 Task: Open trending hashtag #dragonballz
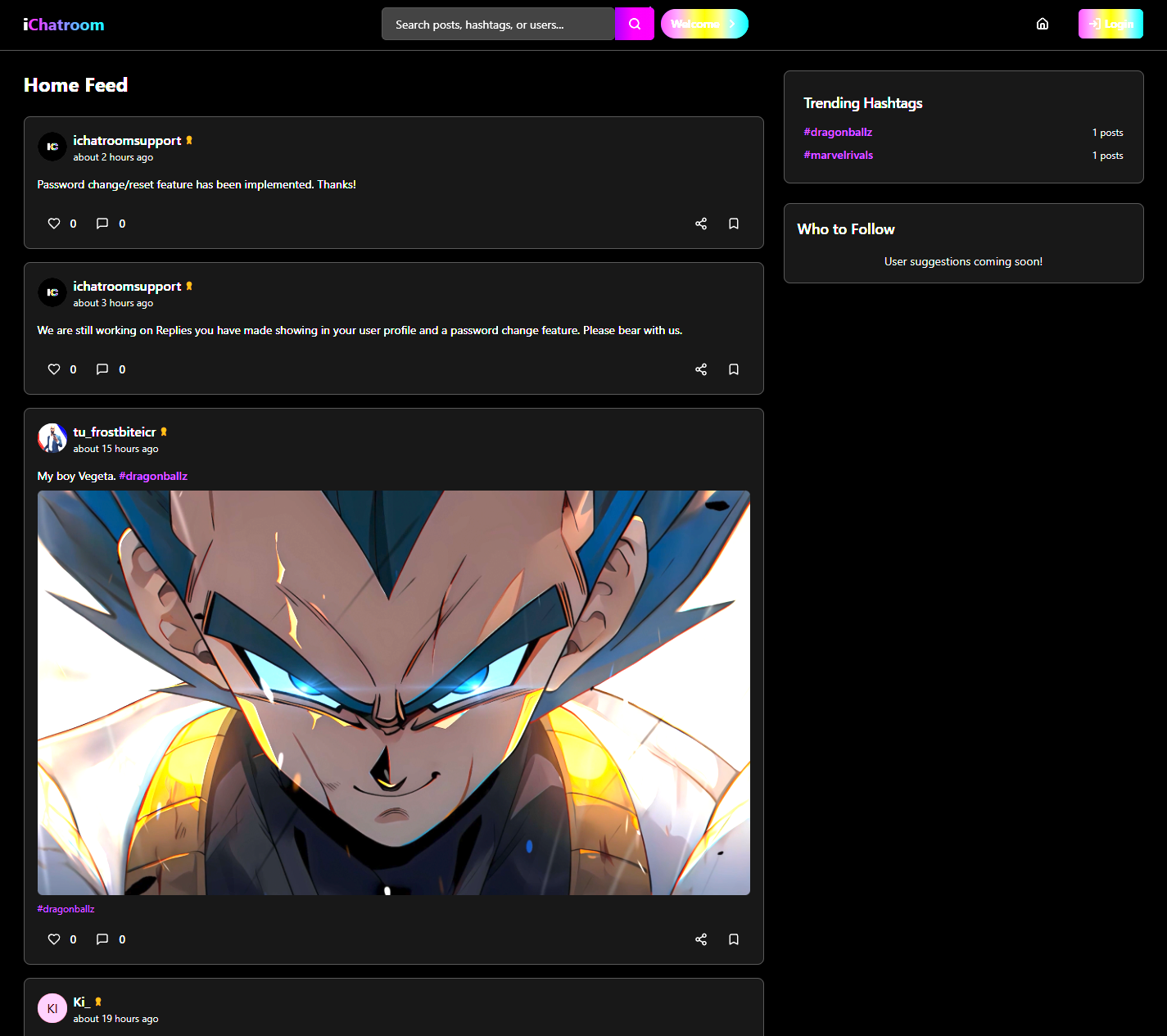point(838,132)
